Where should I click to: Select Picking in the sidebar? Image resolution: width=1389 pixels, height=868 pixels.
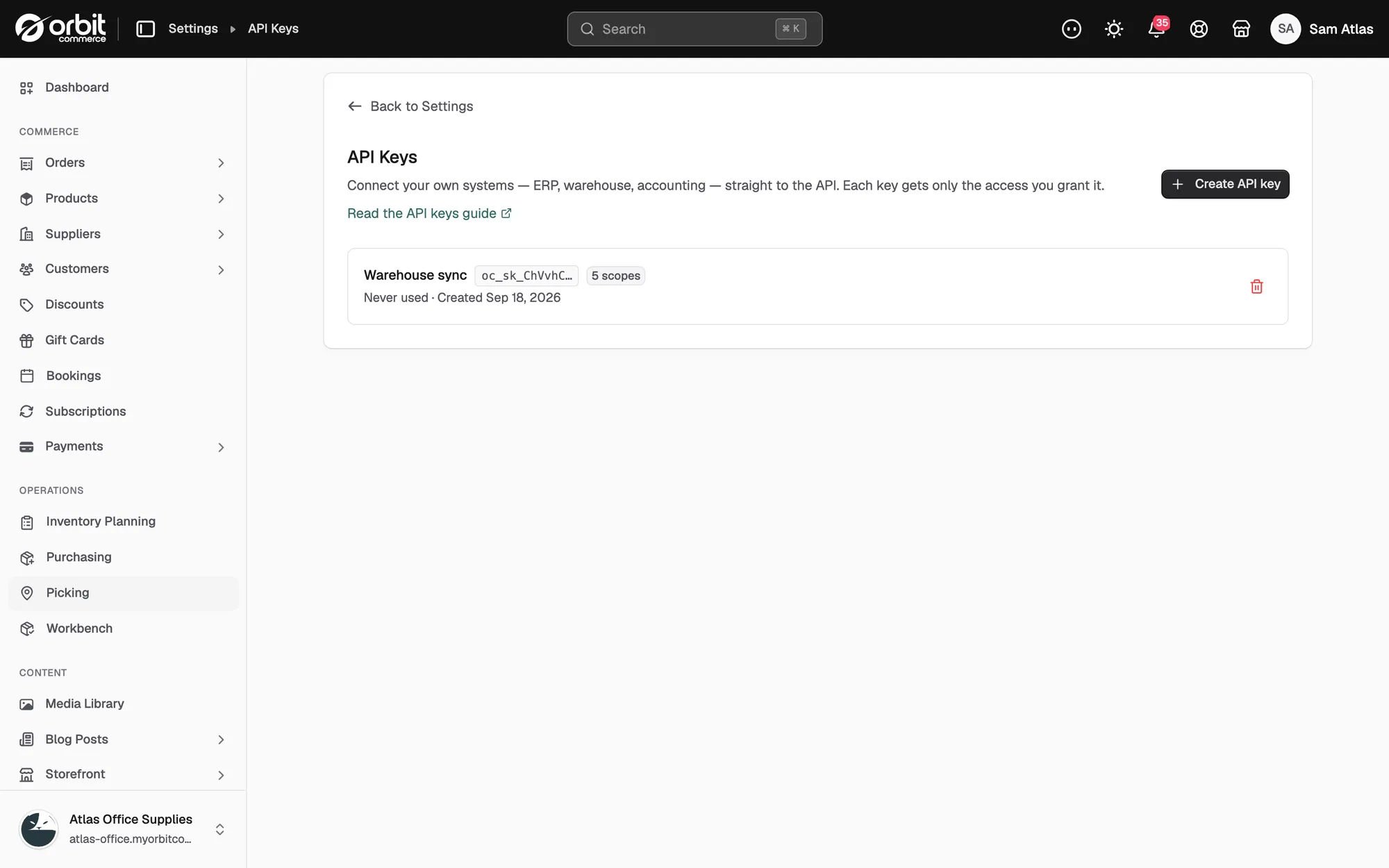click(123, 593)
